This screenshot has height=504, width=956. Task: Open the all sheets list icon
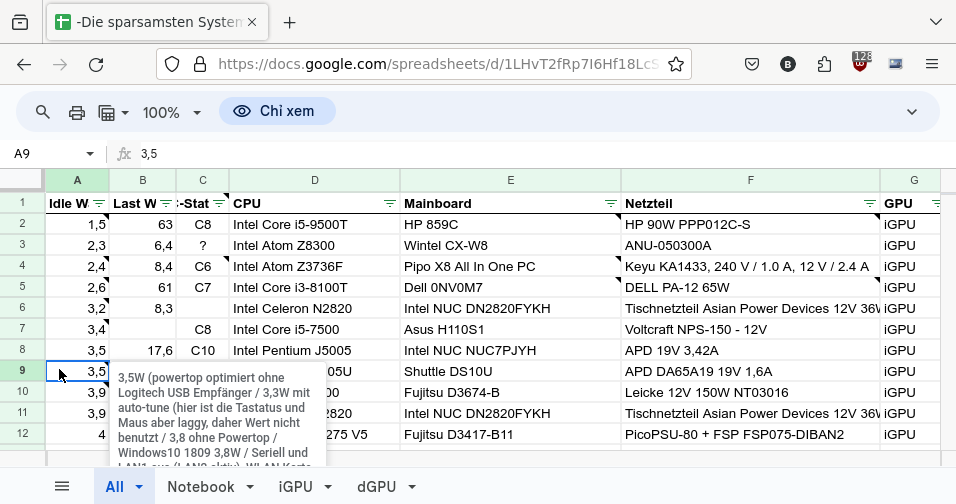(x=62, y=487)
